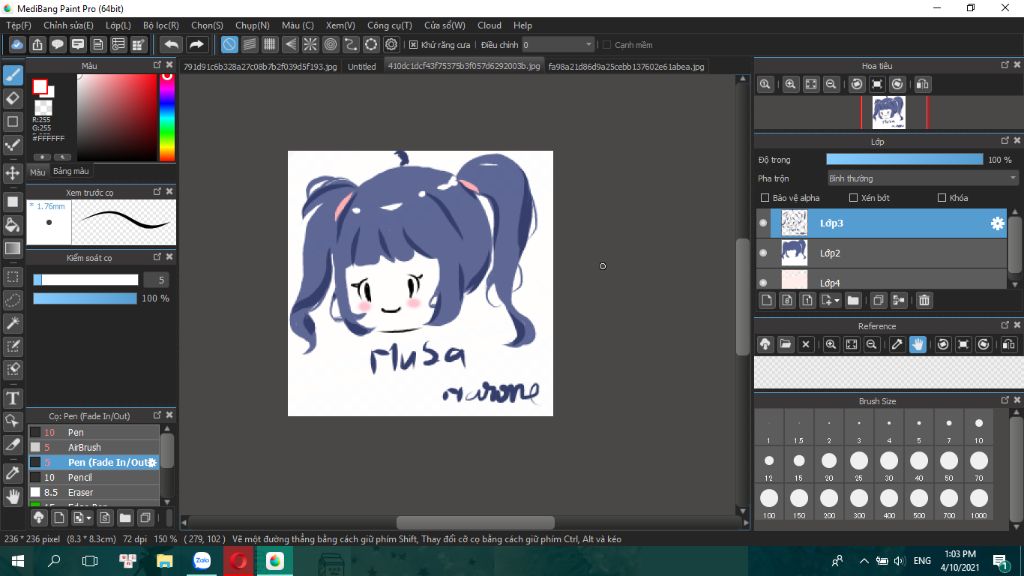Select the Eraser tool in left toolbar
This screenshot has width=1024, height=576.
click(x=13, y=99)
